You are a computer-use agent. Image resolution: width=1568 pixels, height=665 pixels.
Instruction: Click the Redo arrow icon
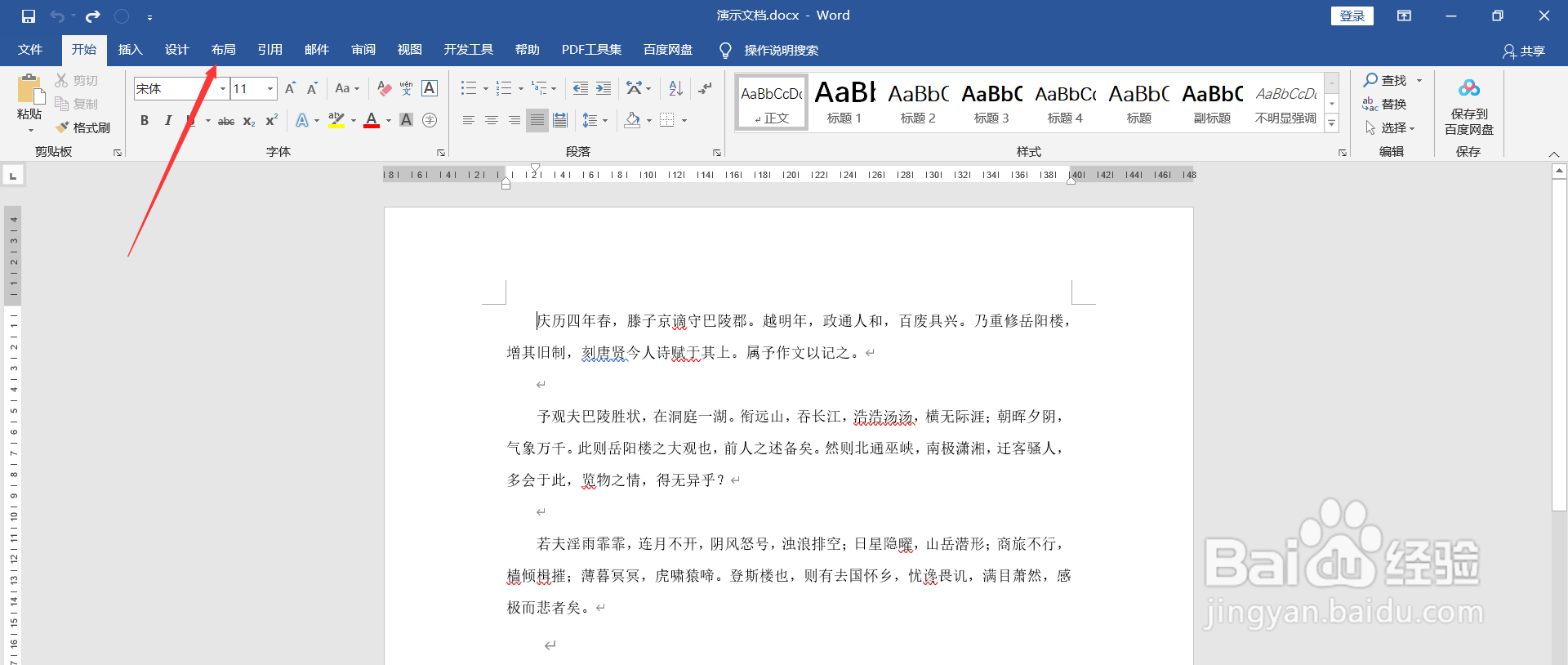point(92,16)
